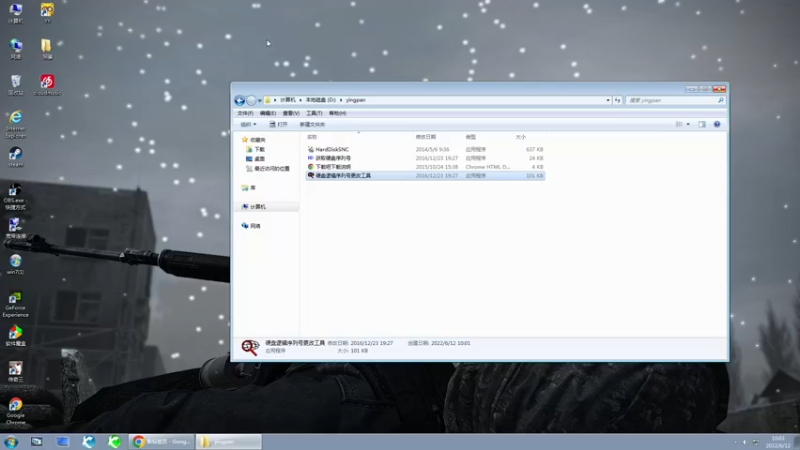Screen dimensions: 800x450
Task: Open the blue window icon on taskbar
Action: click(x=63, y=442)
